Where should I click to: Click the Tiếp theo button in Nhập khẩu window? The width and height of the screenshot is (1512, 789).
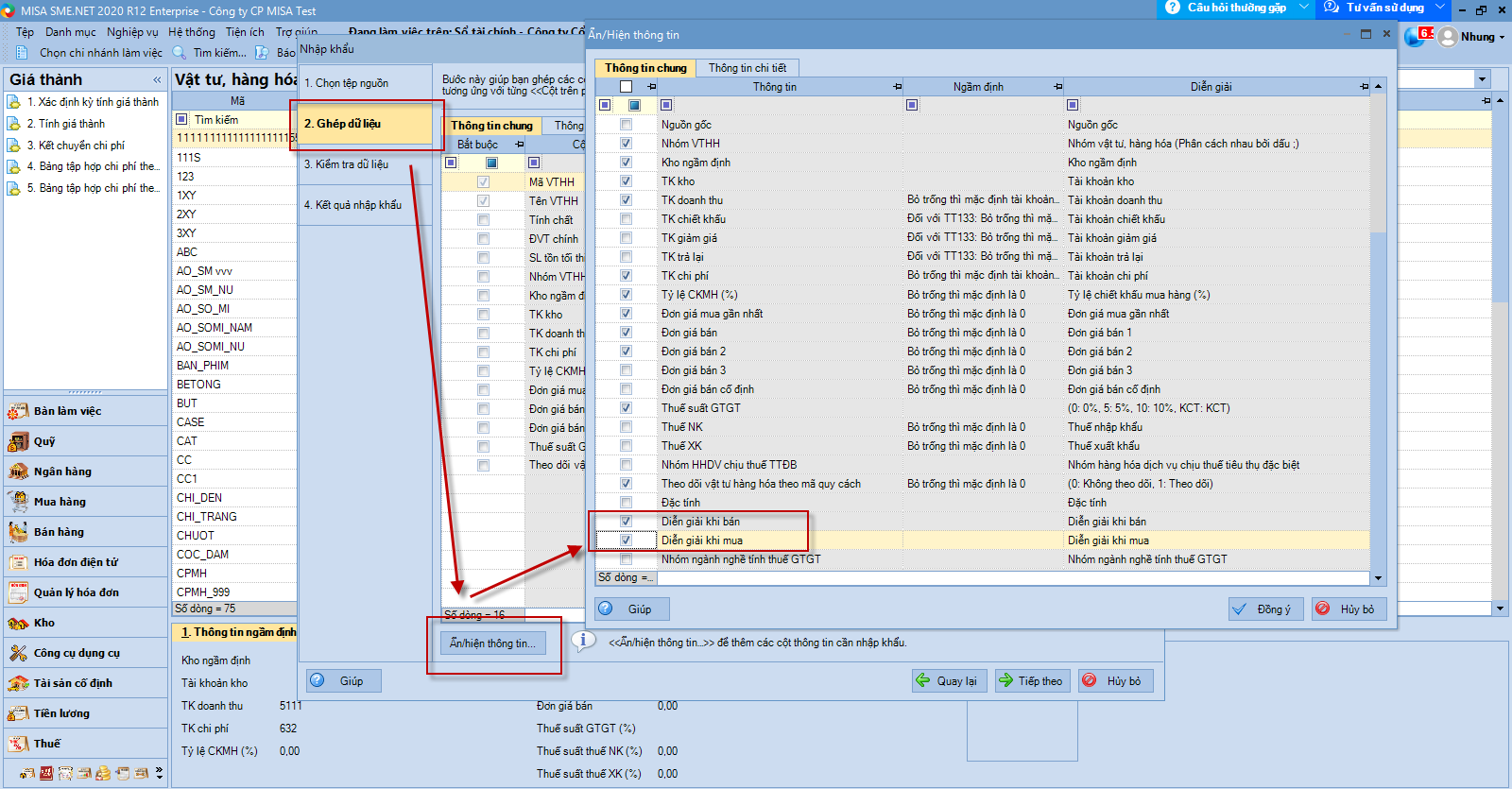click(x=1032, y=681)
